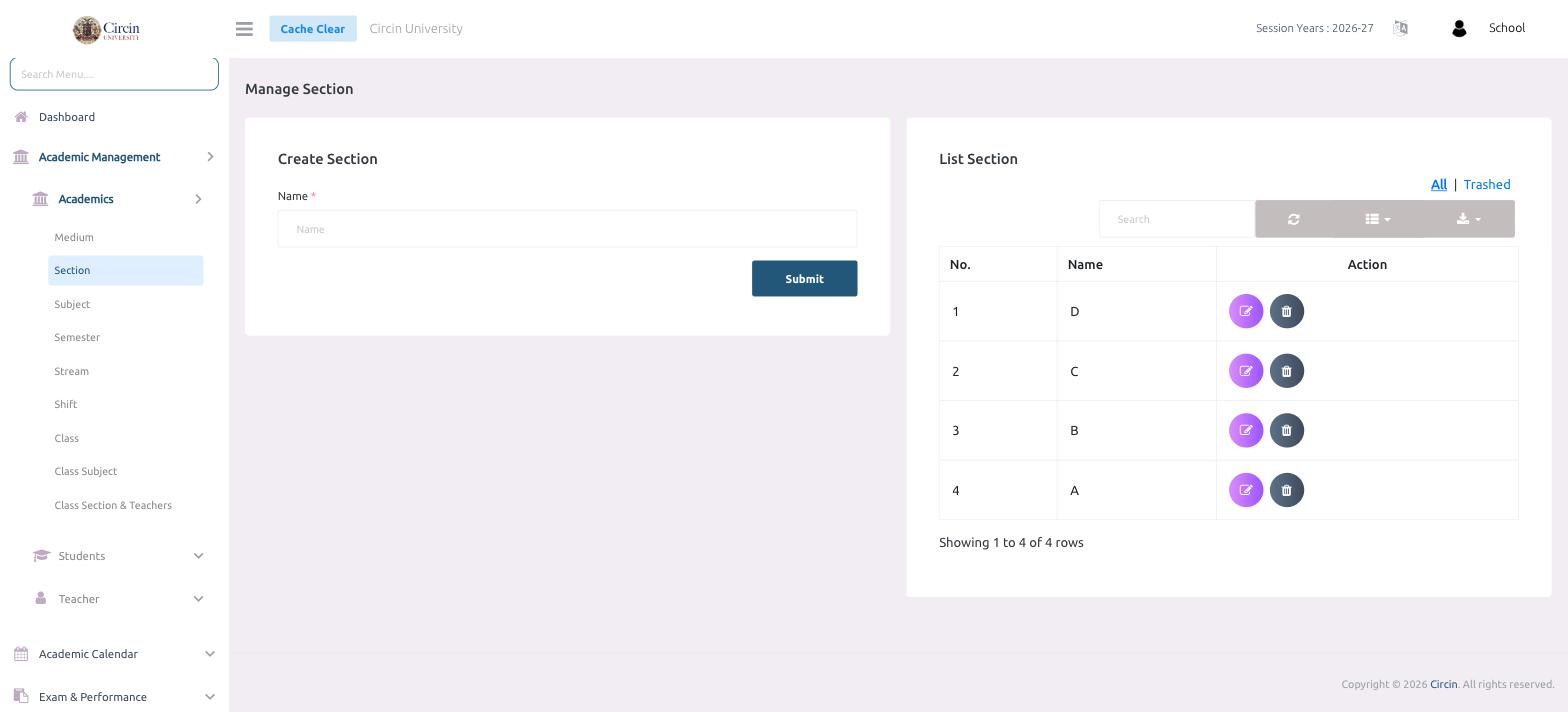This screenshot has width=1568, height=712.
Task: Open the Shift menu item
Action: point(65,404)
